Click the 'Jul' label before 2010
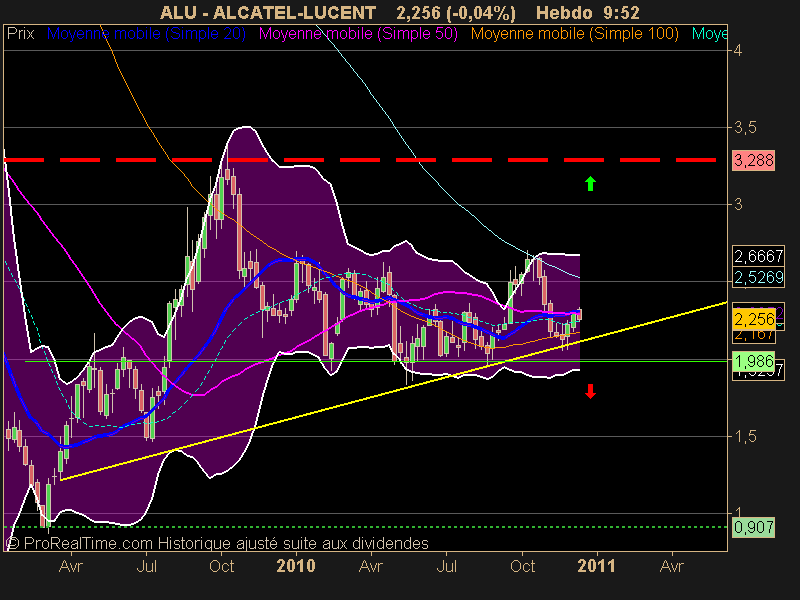 click(146, 566)
